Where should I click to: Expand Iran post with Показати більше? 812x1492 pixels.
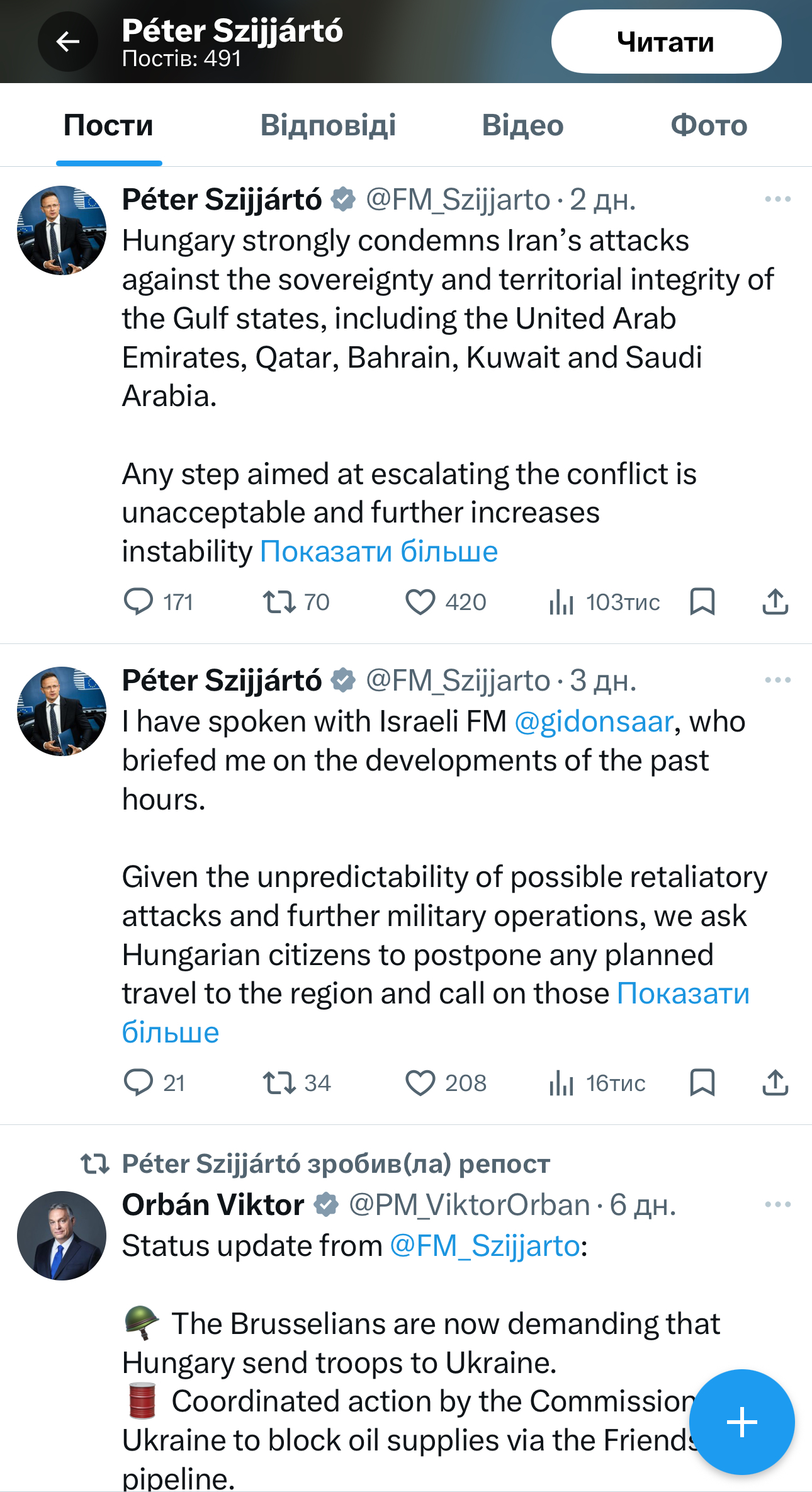379,551
